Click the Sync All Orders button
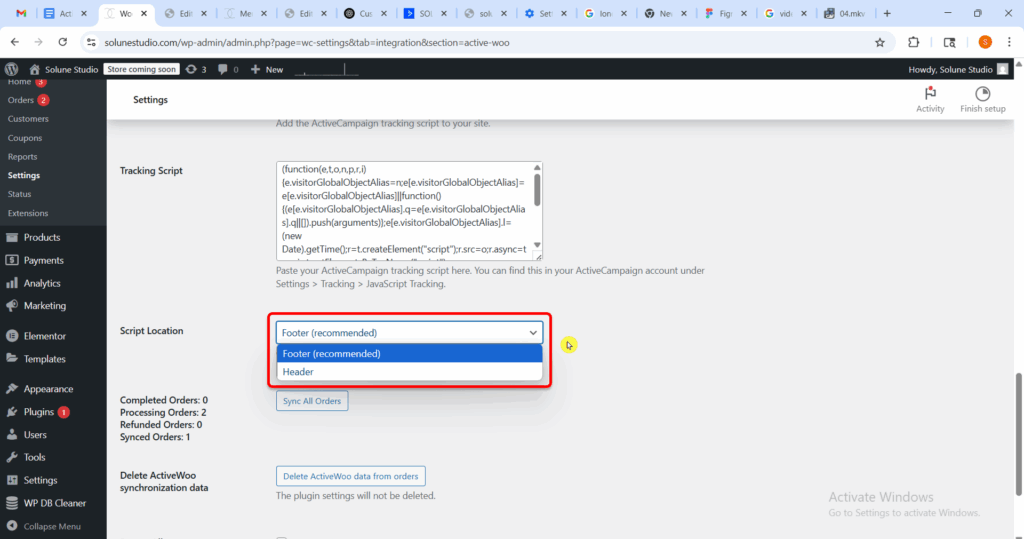The height and width of the screenshot is (539, 1024). pos(312,401)
